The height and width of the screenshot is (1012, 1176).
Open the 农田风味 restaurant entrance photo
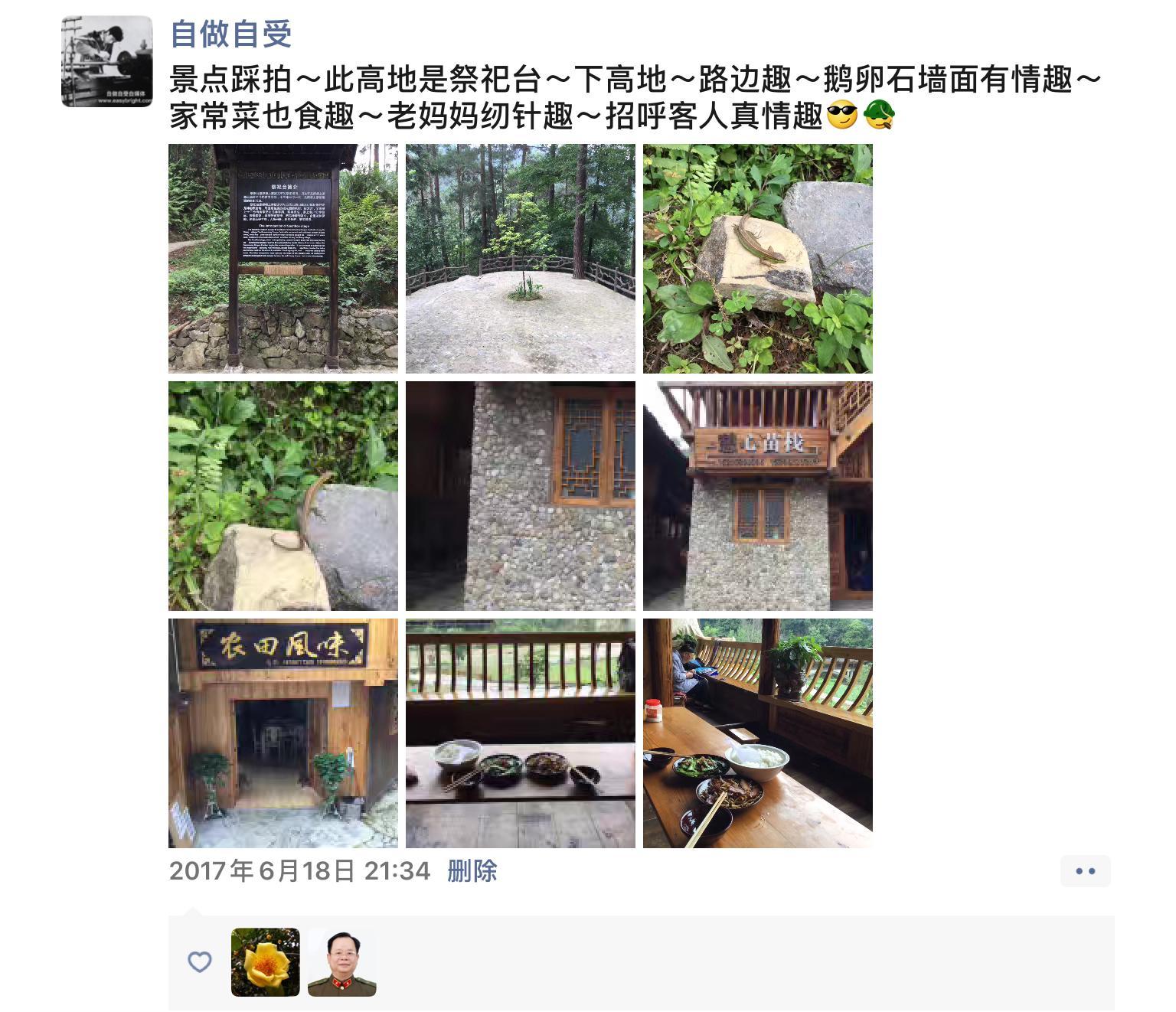click(283, 733)
